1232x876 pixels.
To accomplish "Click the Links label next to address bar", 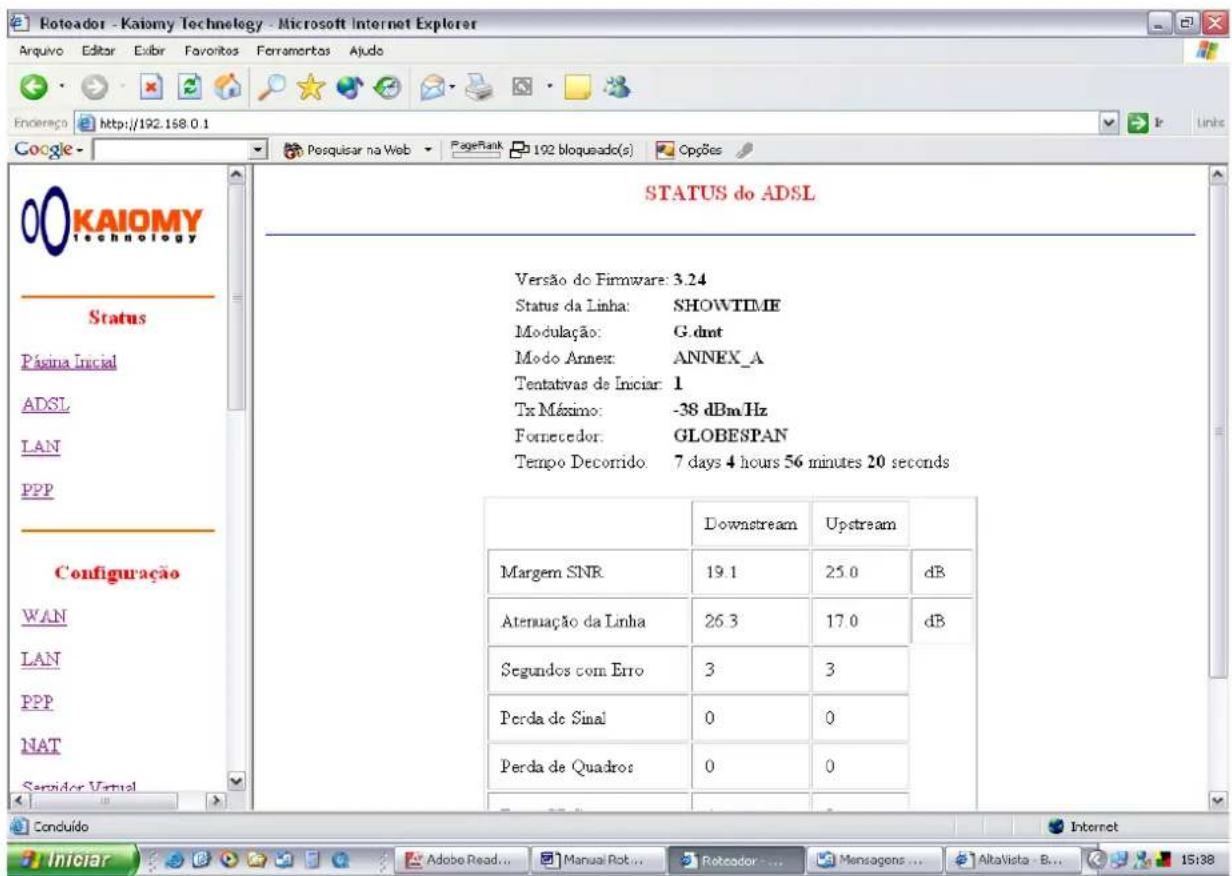I will (x=1212, y=122).
